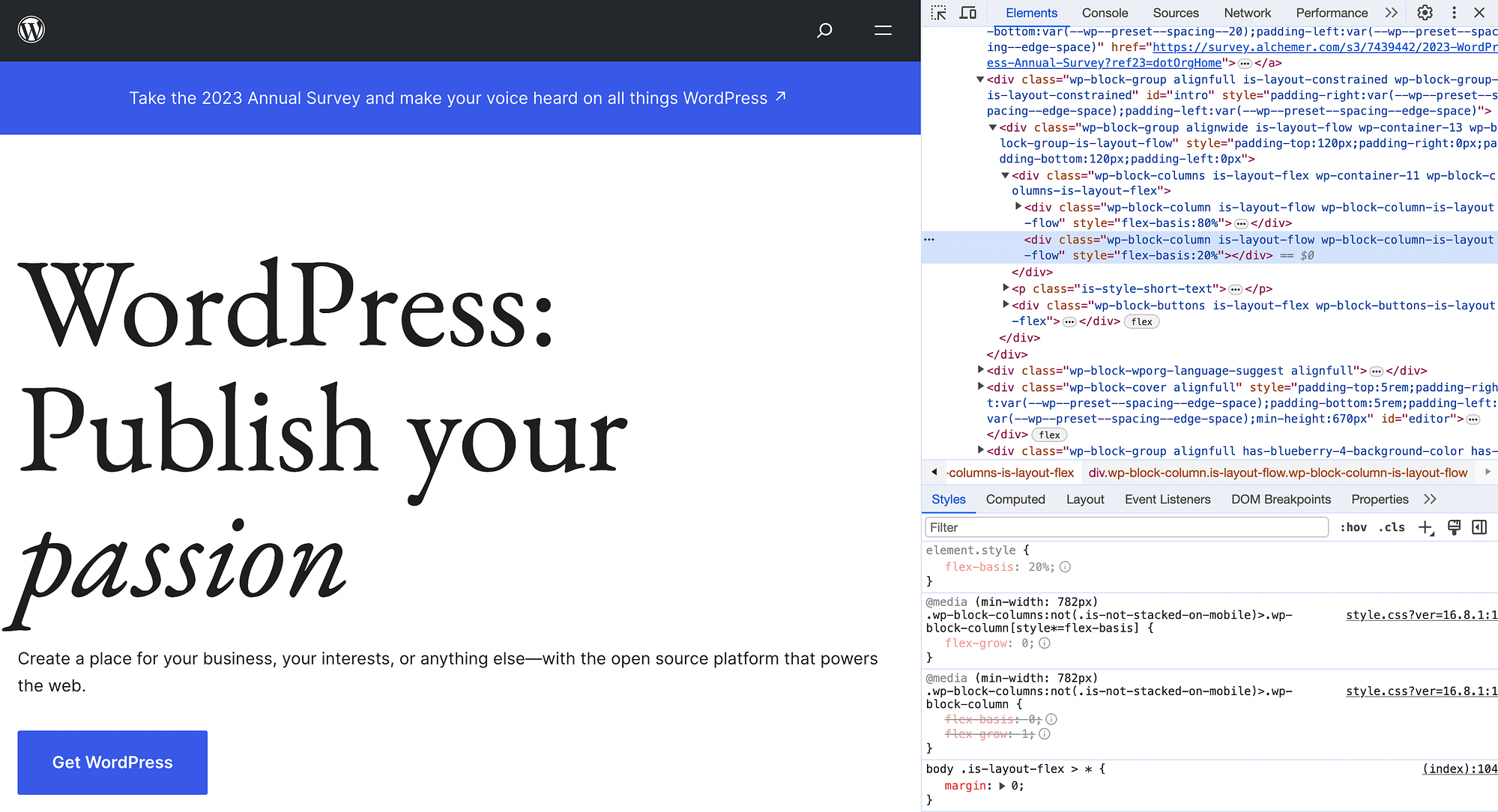
Task: Click the Console panel tab
Action: click(x=1105, y=13)
